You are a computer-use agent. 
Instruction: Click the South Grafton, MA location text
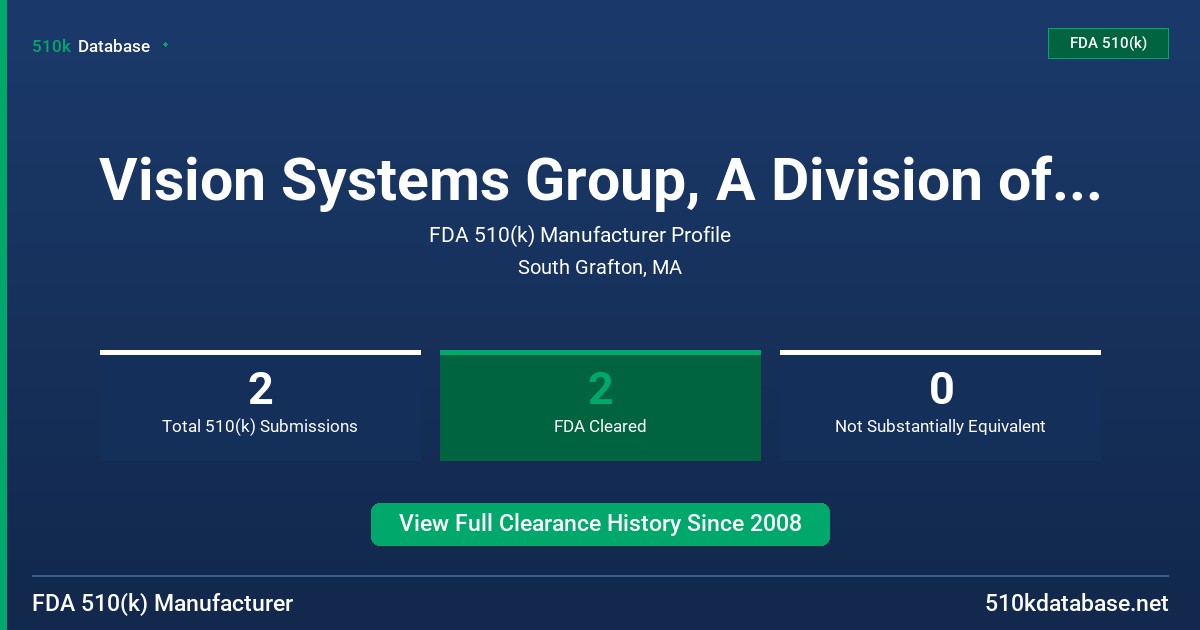coord(600,268)
